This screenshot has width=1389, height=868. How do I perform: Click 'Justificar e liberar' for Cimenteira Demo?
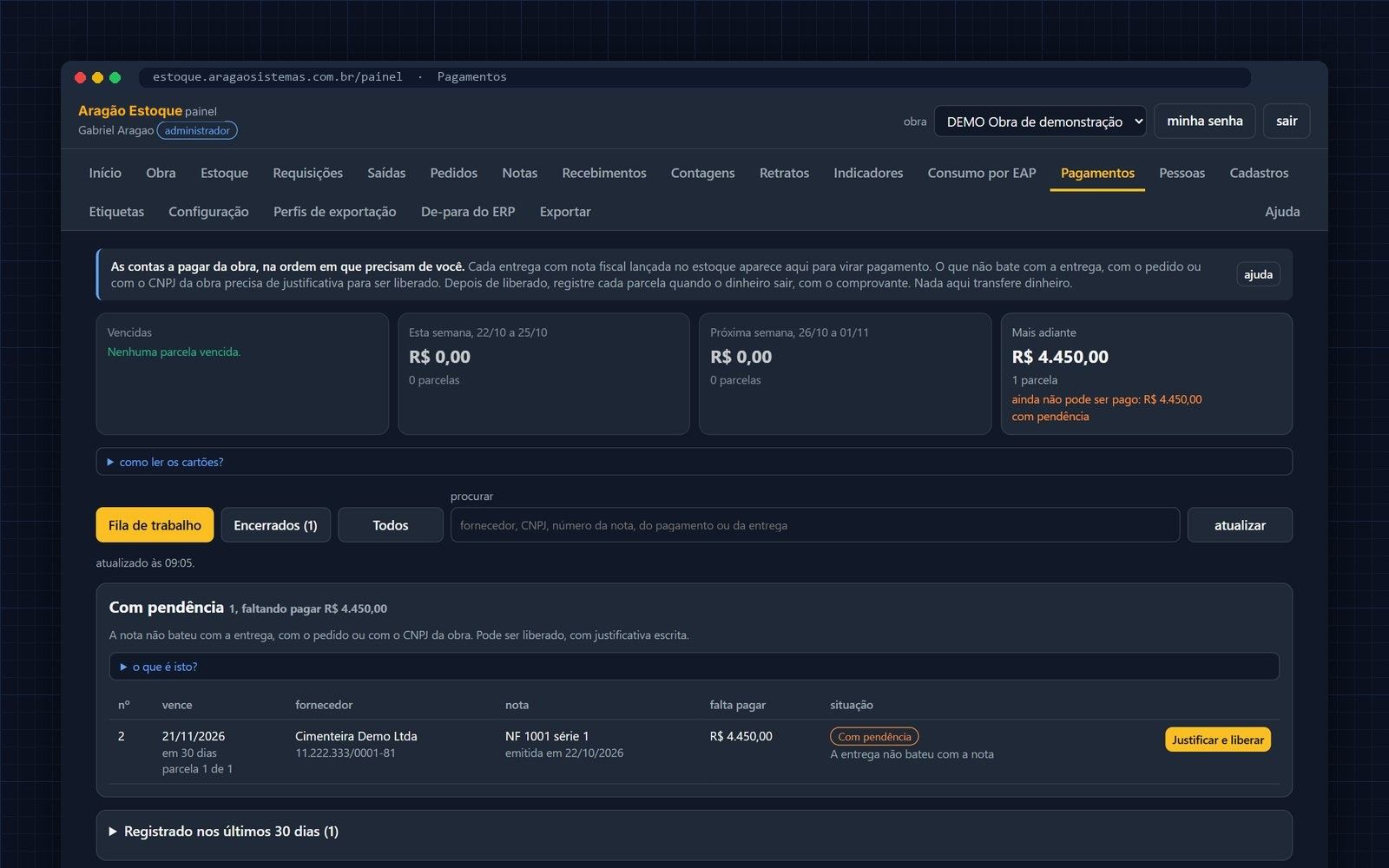[1218, 740]
